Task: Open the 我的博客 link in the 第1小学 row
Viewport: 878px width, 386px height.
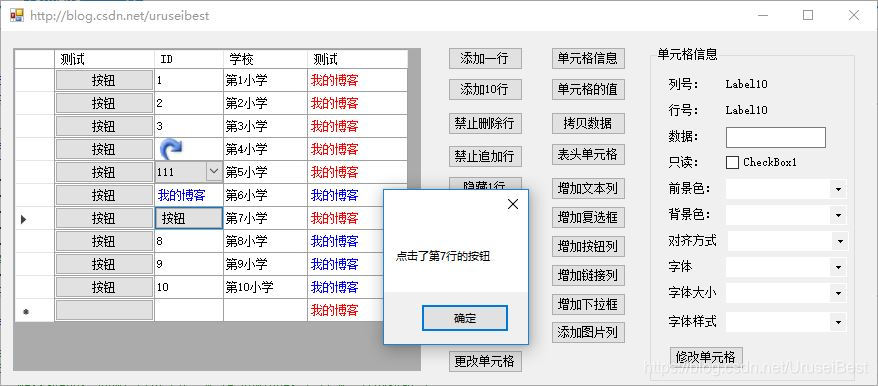Action: pyautogui.click(x=334, y=80)
